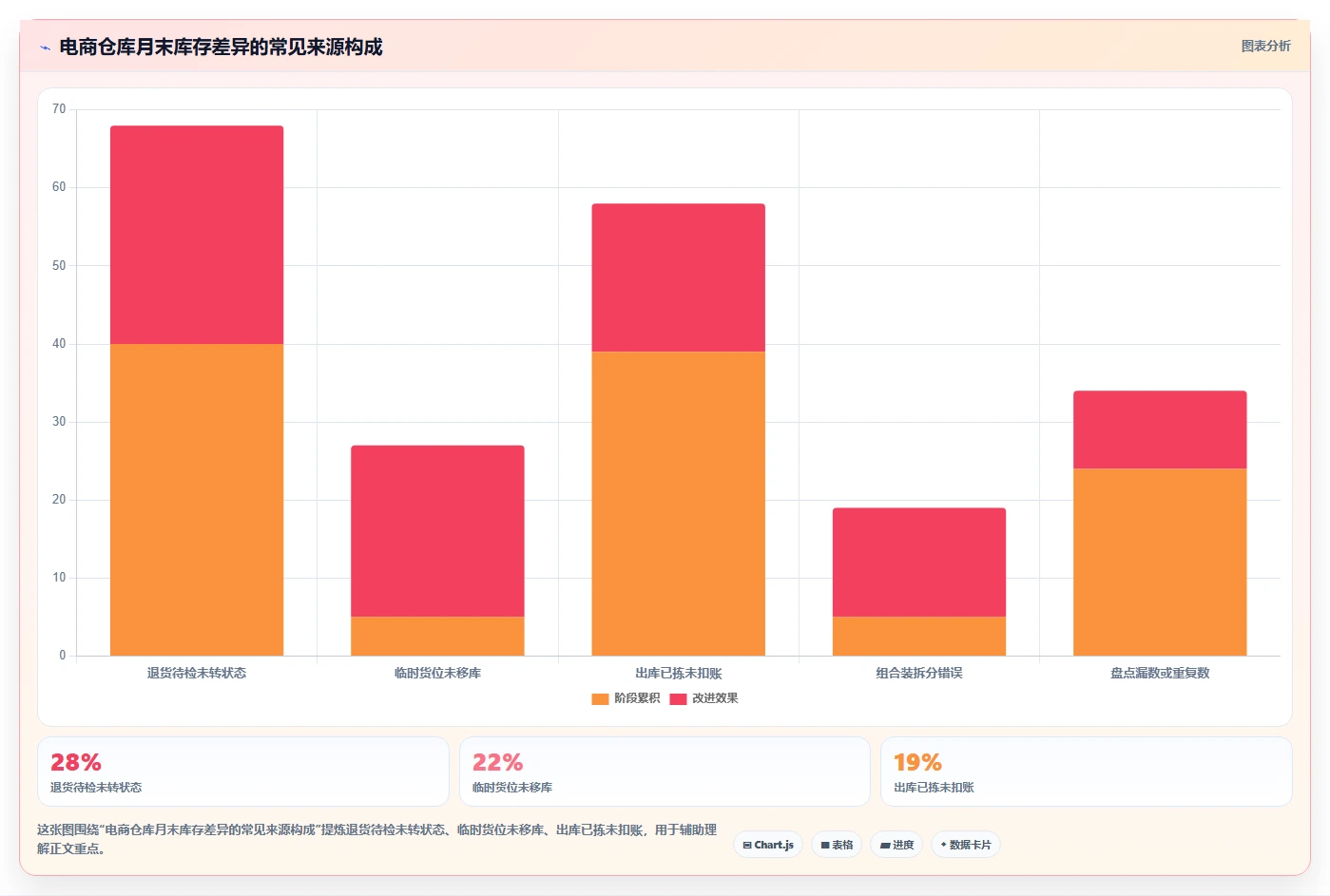This screenshot has height=896, width=1330.
Task: Click the red segment of the 出库已拣未扣账 bar
Action: pyautogui.click(x=678, y=277)
